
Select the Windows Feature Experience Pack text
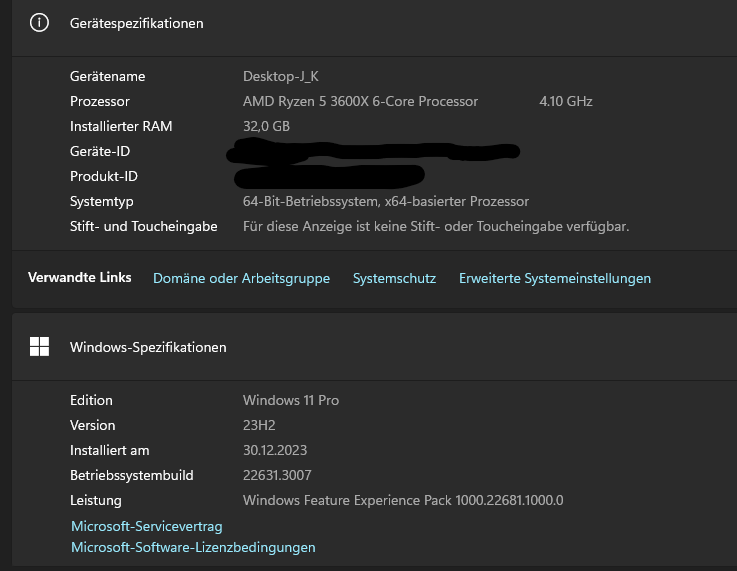(403, 500)
